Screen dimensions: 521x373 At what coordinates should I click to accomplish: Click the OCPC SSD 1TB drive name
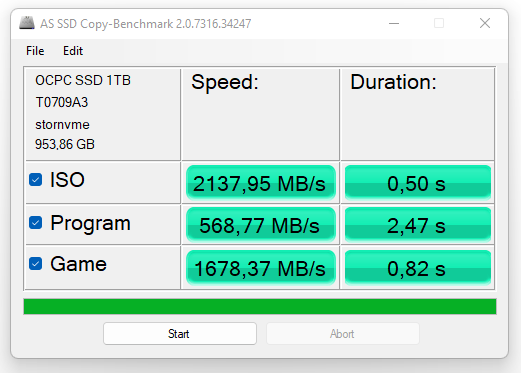(83, 80)
